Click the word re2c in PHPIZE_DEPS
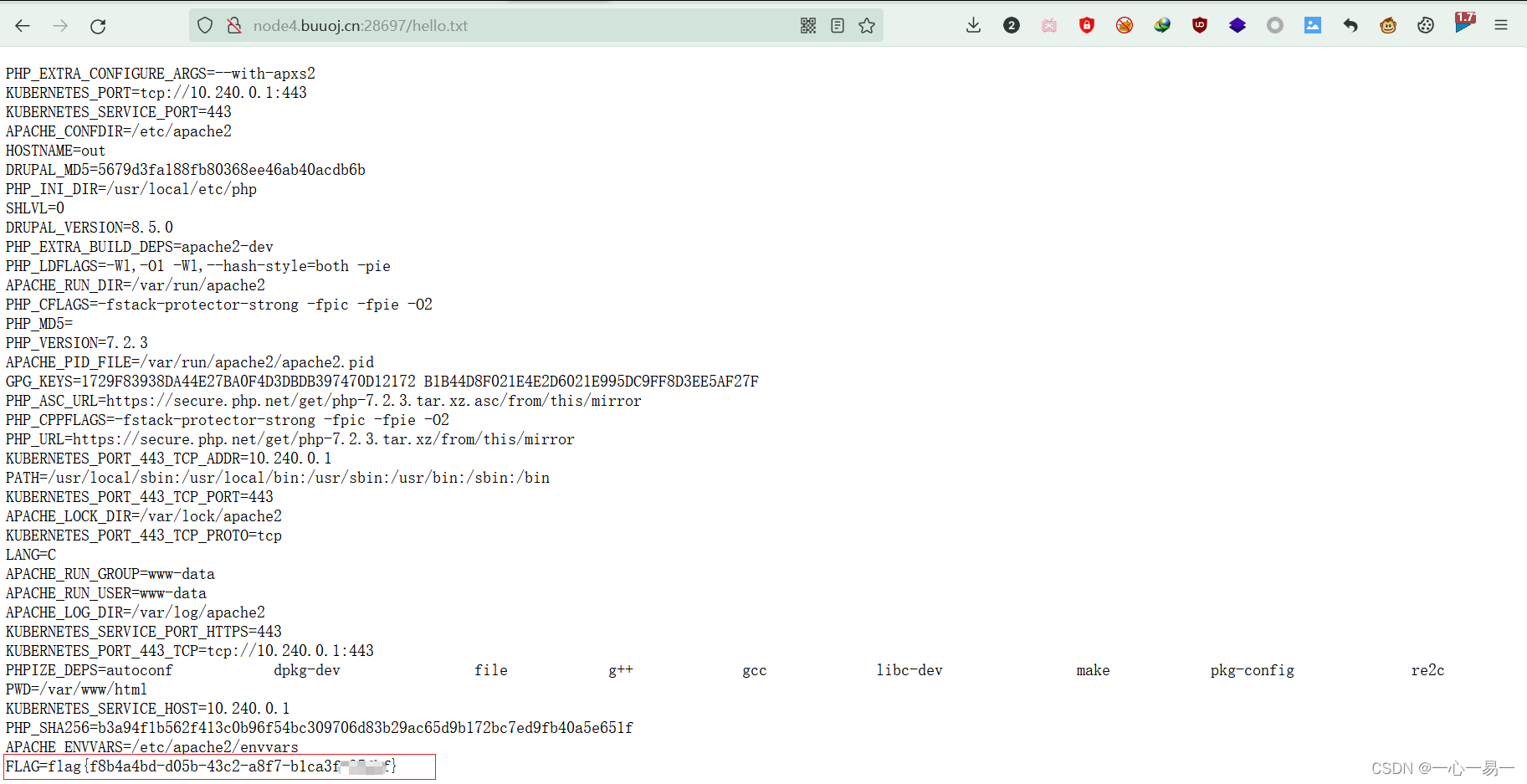Viewport: 1527px width, 784px height. (x=1428, y=670)
